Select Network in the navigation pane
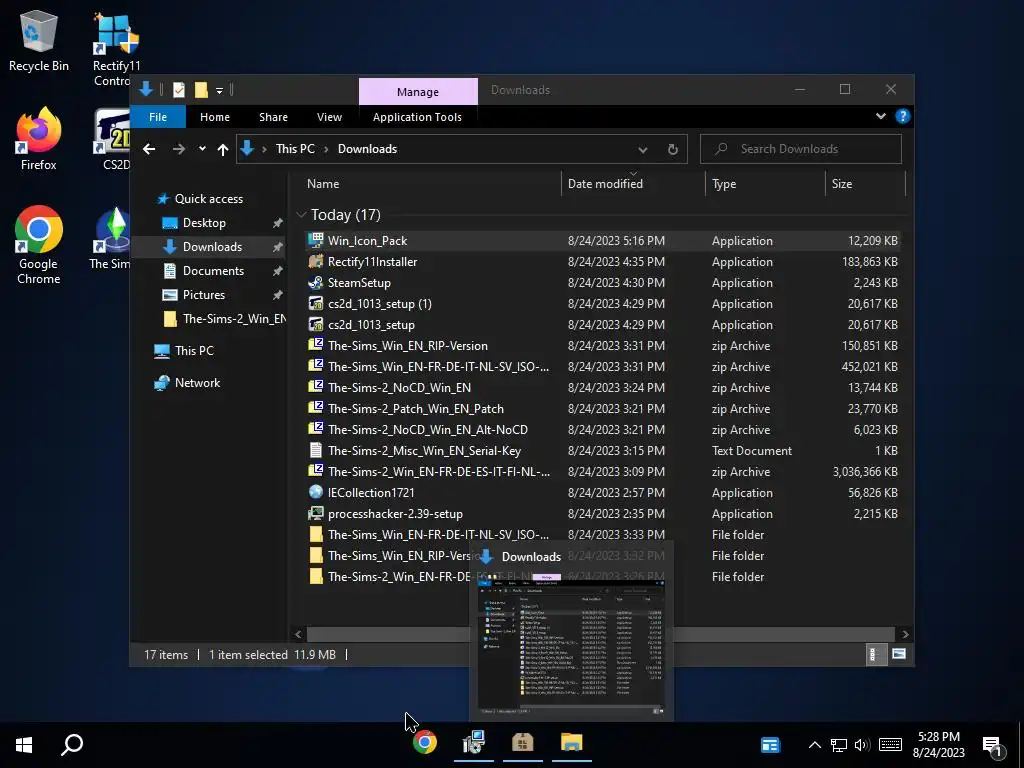The width and height of the screenshot is (1024, 768). click(197, 383)
